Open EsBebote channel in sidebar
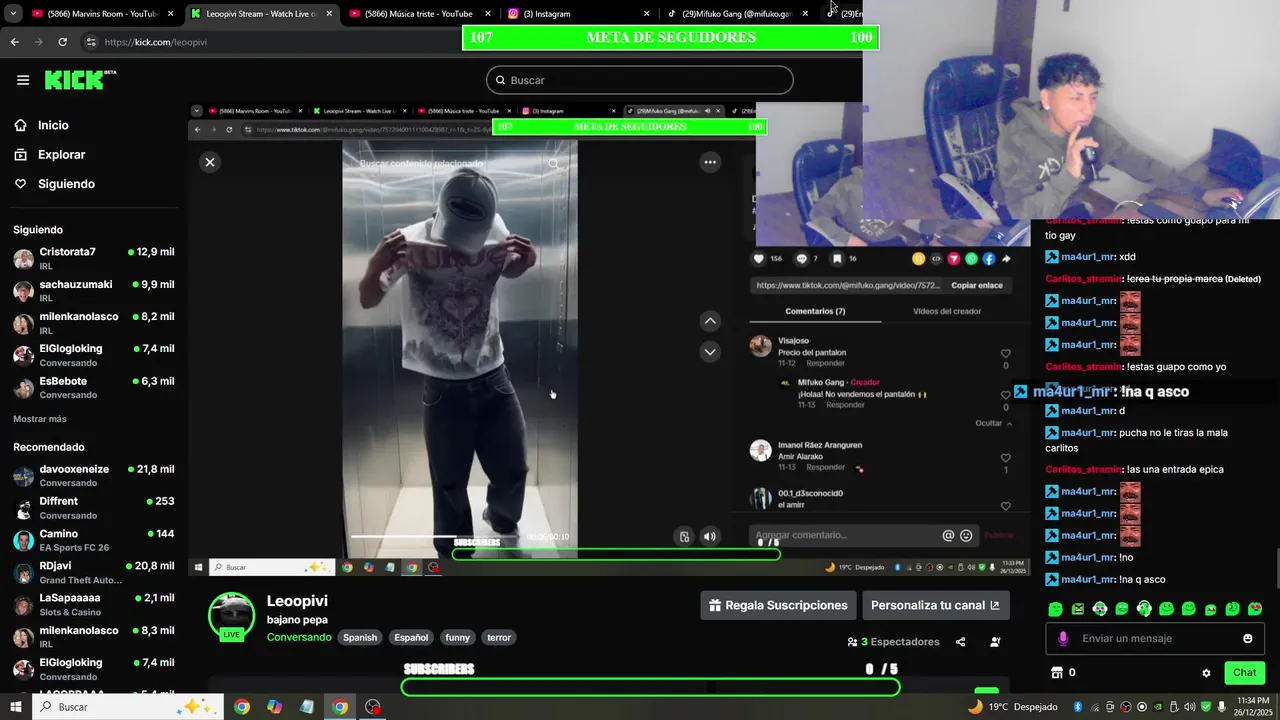The height and width of the screenshot is (720, 1280). pos(94,387)
